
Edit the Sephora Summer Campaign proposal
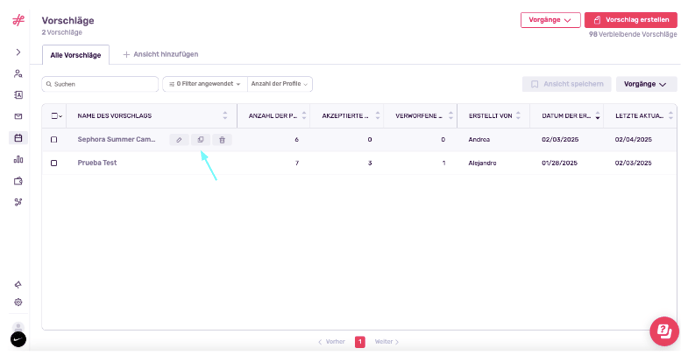(179, 140)
